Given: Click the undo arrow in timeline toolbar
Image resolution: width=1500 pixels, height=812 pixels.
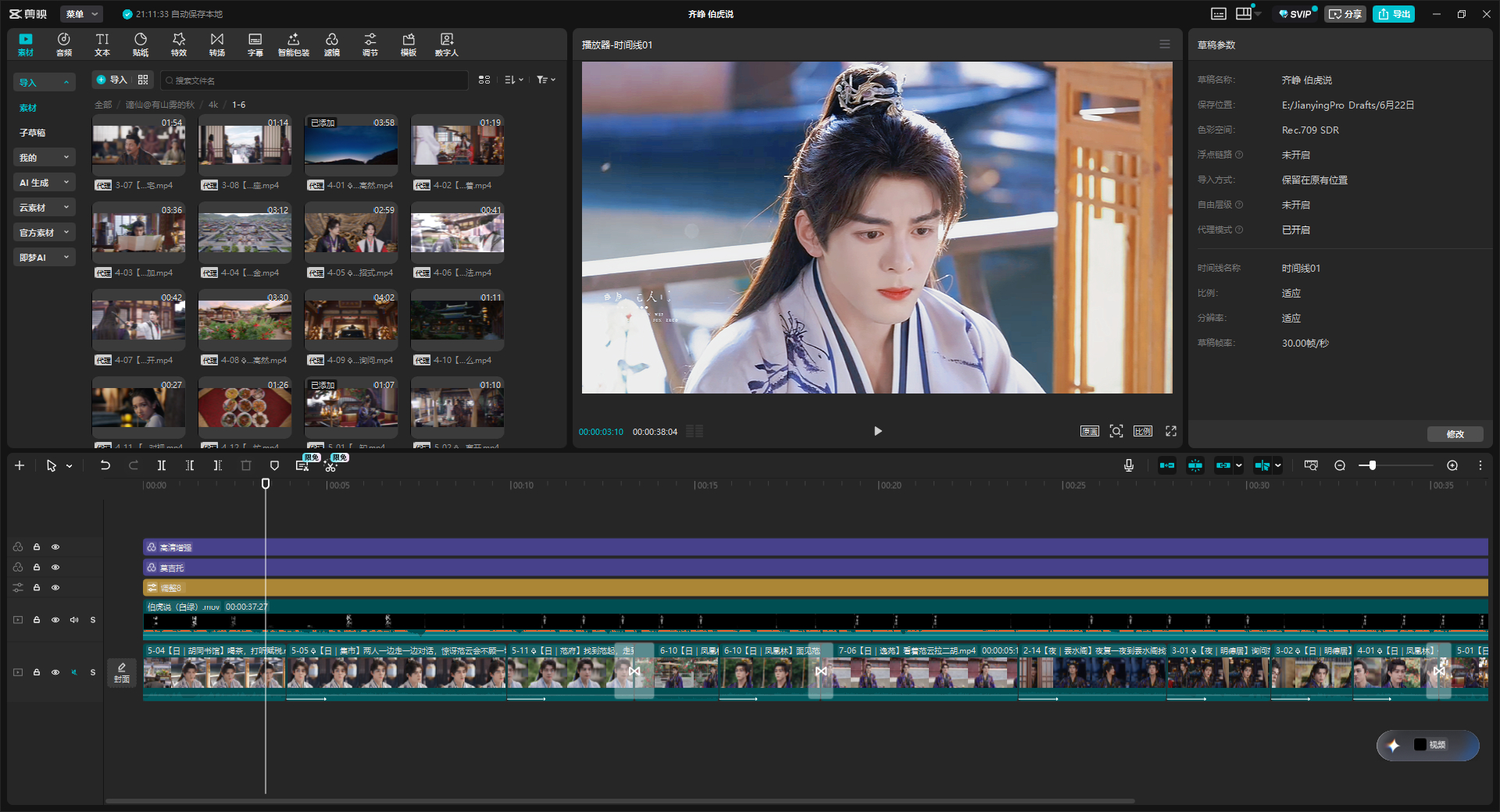Looking at the screenshot, I should pyautogui.click(x=105, y=465).
